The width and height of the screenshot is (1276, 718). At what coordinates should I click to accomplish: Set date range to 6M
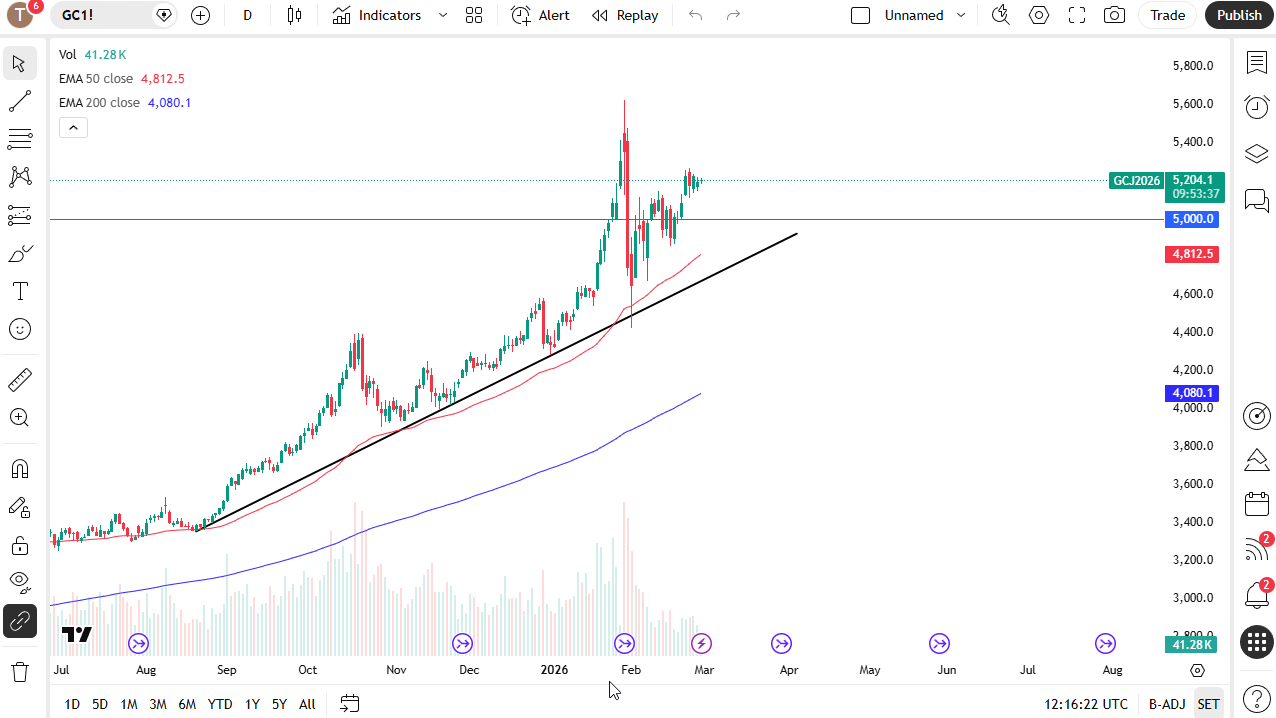coord(187,704)
